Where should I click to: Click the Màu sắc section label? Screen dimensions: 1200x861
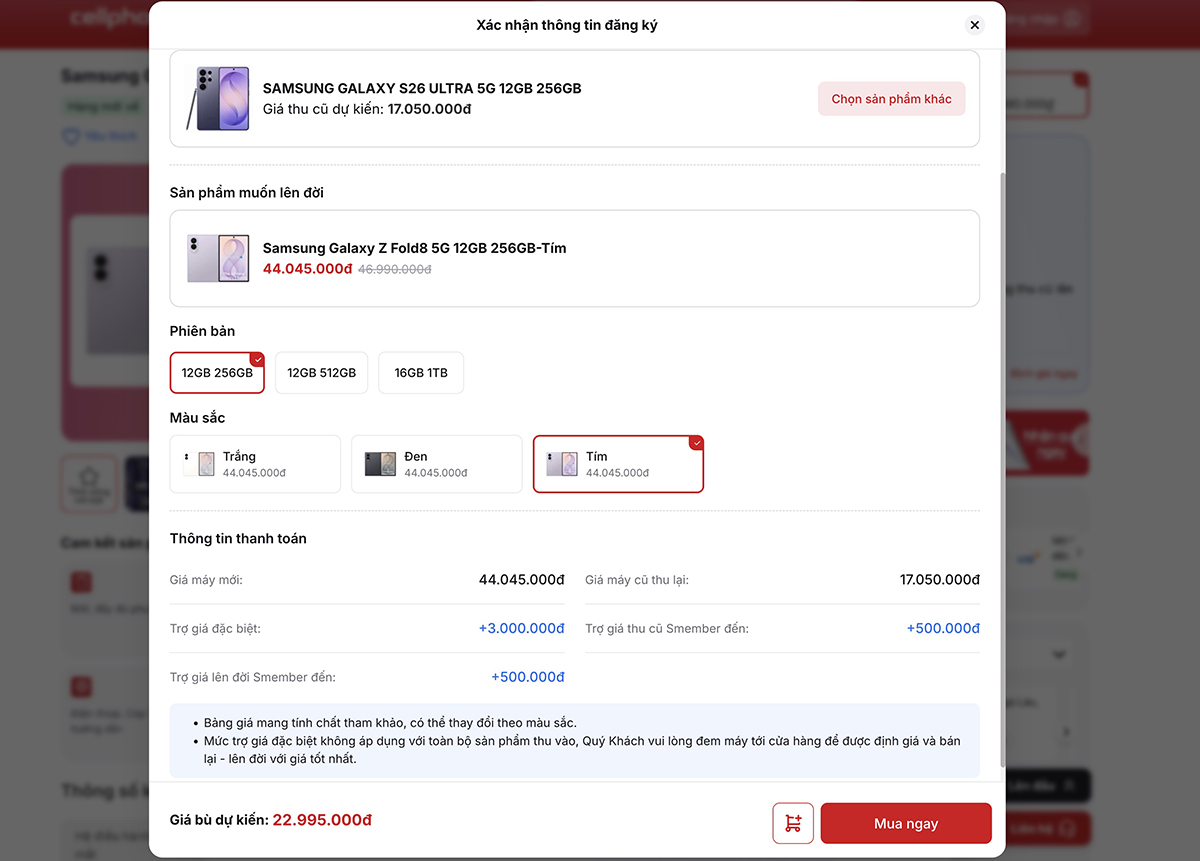pyautogui.click(x=197, y=418)
